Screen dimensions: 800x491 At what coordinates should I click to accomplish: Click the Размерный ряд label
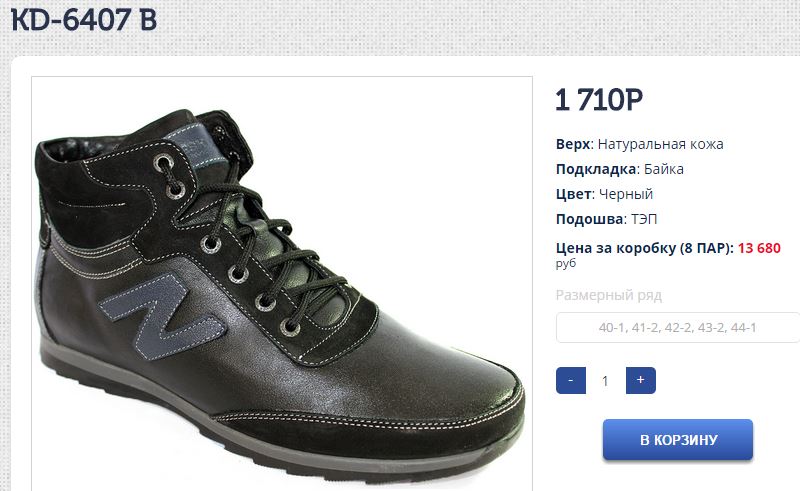click(x=609, y=295)
